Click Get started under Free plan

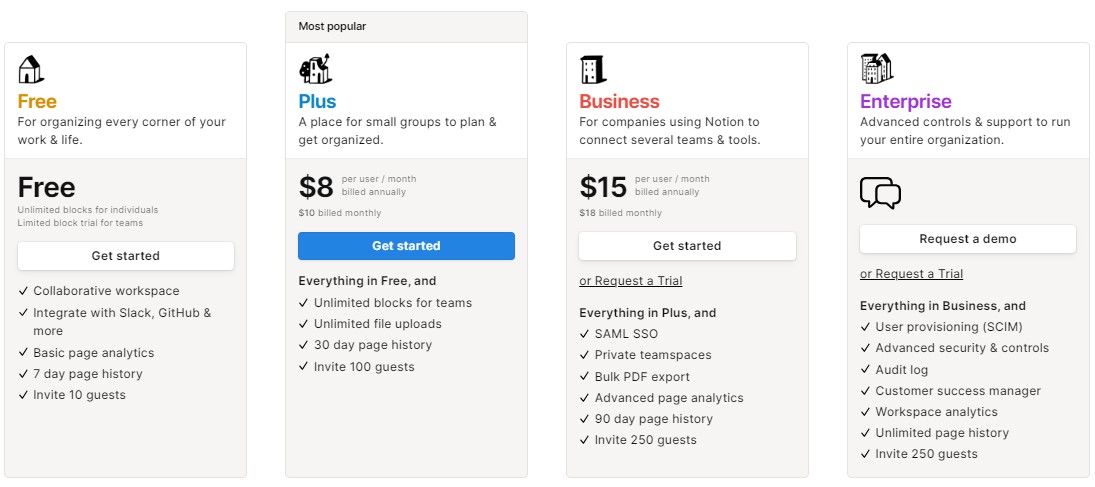tap(126, 256)
